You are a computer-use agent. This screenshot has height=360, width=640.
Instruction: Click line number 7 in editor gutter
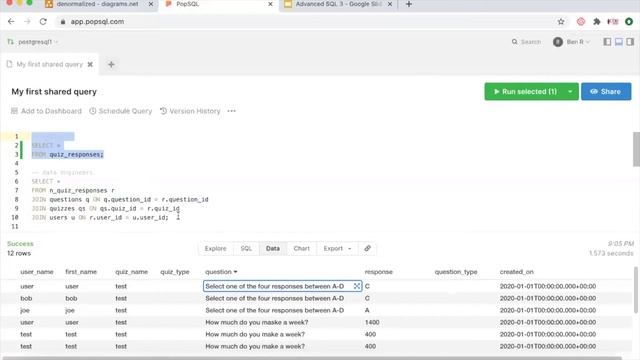coord(16,191)
